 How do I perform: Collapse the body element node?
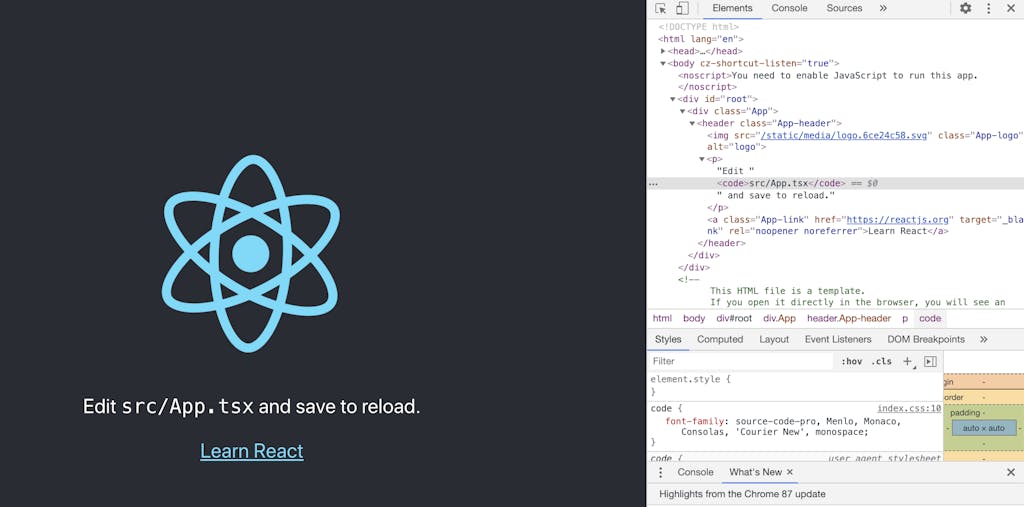663,63
